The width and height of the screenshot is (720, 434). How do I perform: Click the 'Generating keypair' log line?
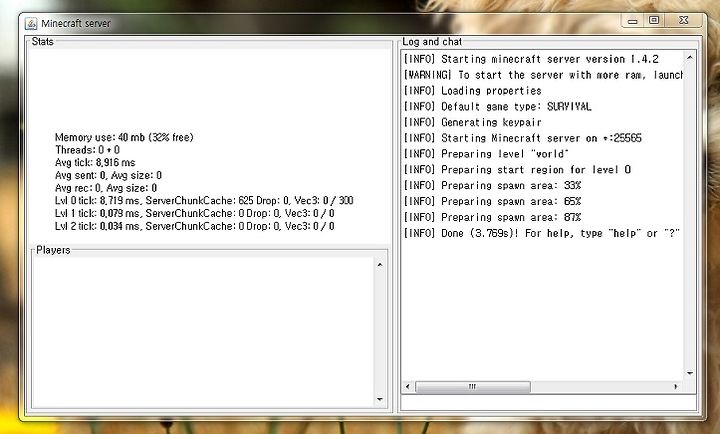[x=472, y=122]
